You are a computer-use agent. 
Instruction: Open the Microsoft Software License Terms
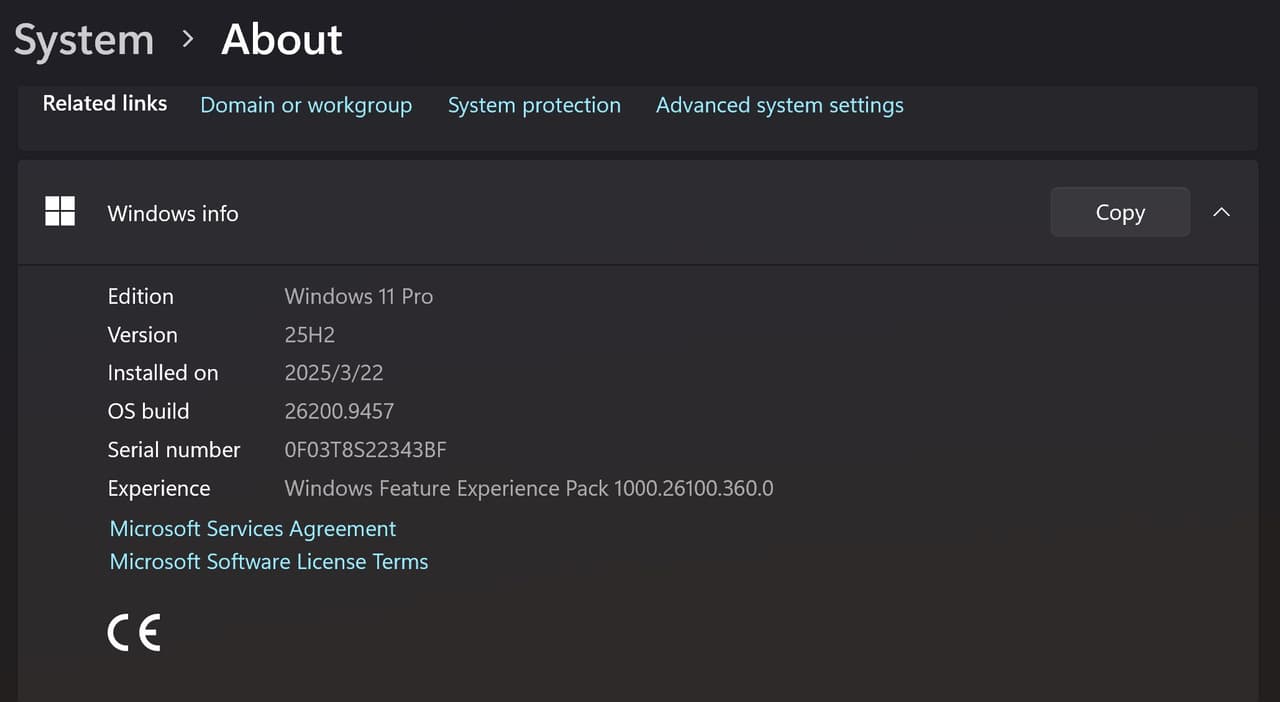(x=269, y=562)
